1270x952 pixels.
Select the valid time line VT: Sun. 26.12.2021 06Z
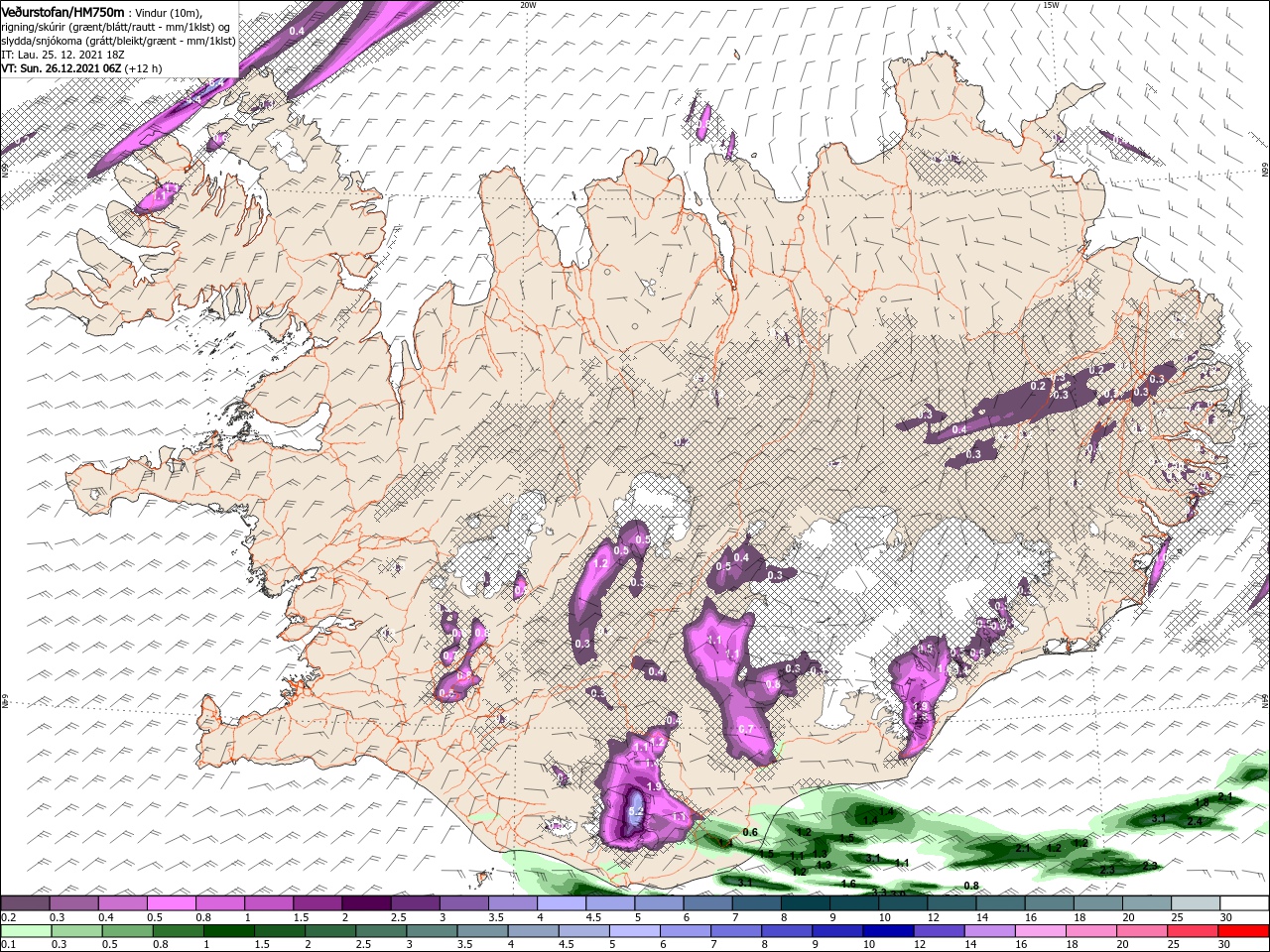tap(62, 68)
